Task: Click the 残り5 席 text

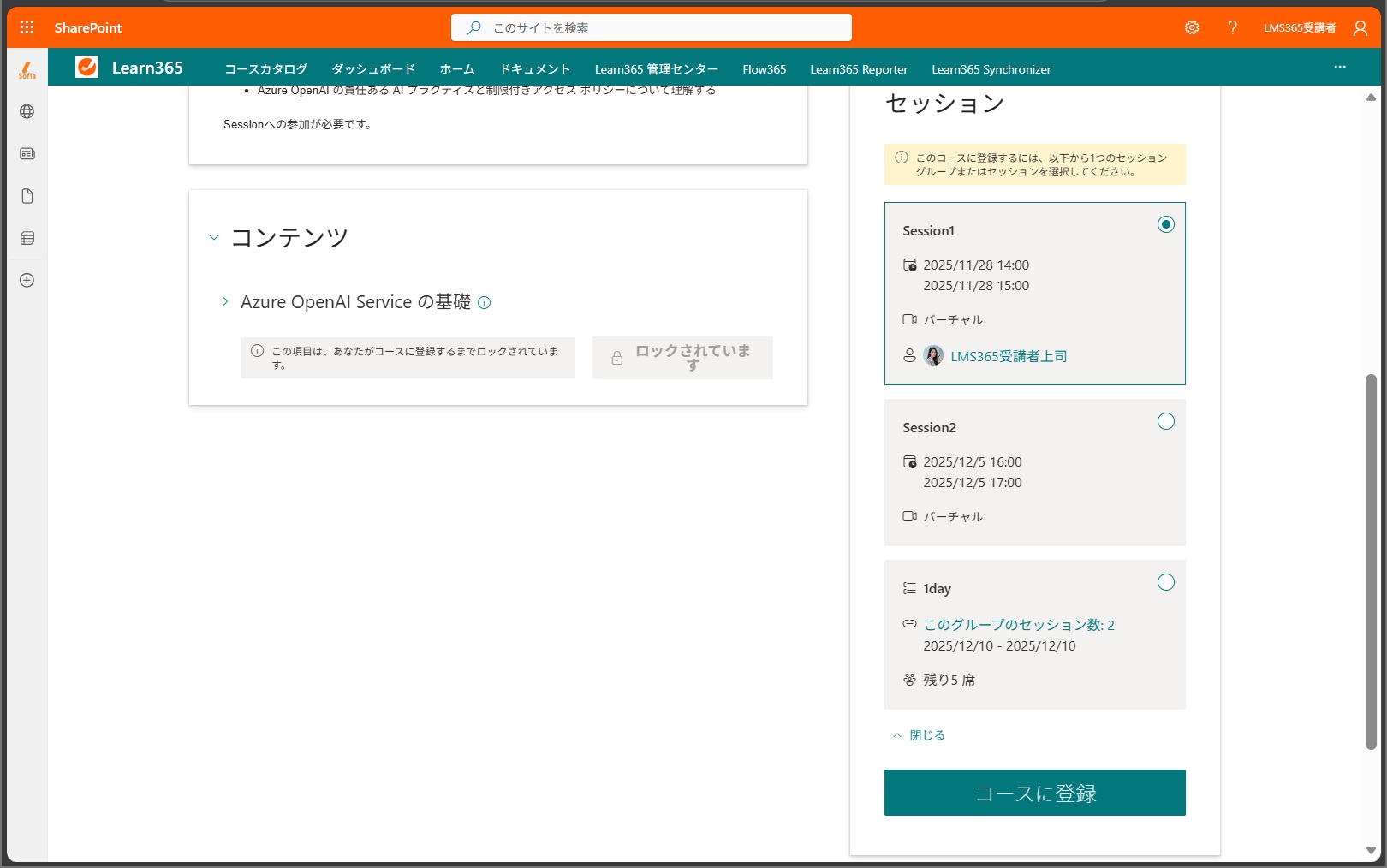Action: [x=949, y=680]
